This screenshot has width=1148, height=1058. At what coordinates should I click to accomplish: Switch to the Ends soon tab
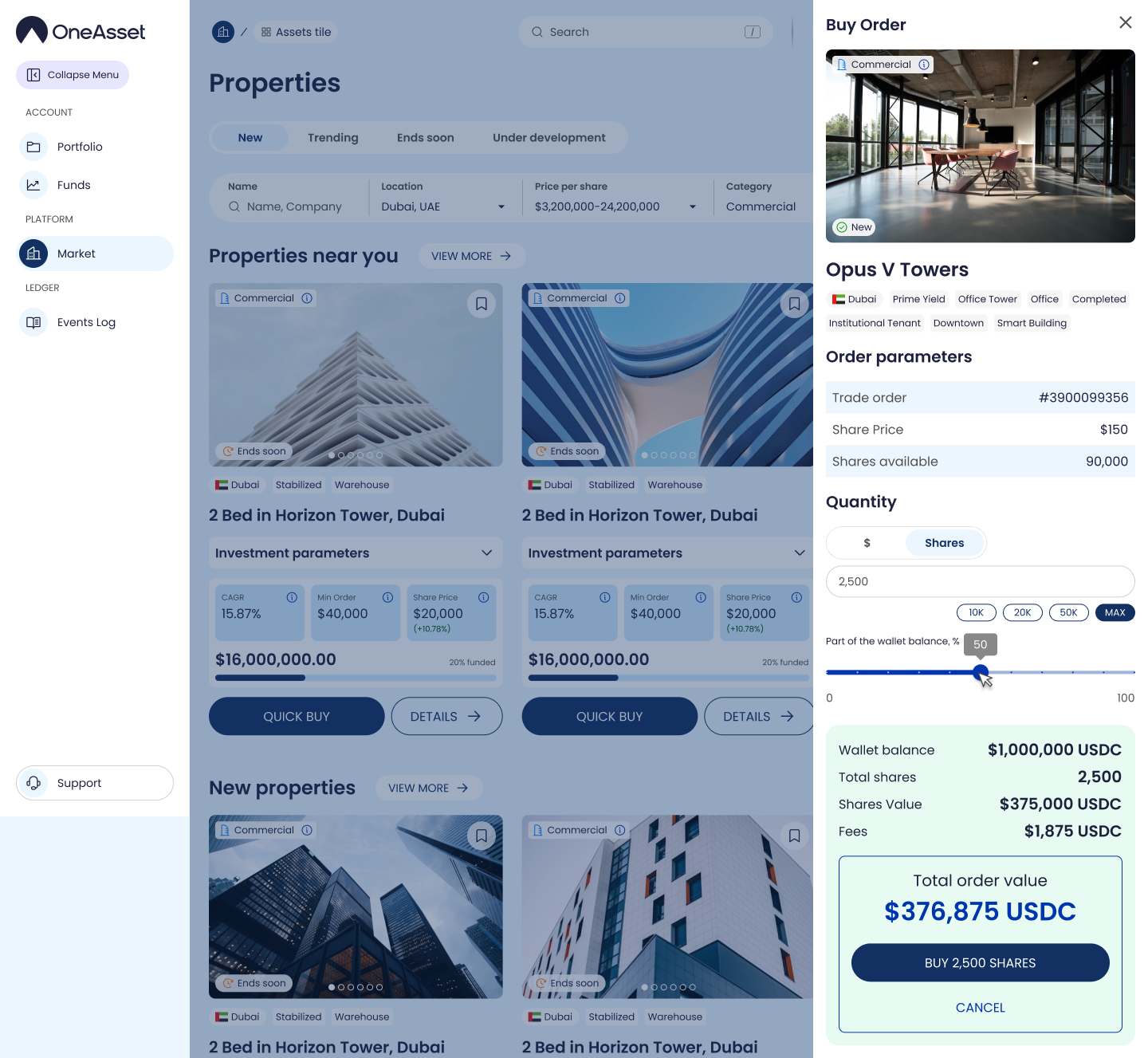[425, 138]
